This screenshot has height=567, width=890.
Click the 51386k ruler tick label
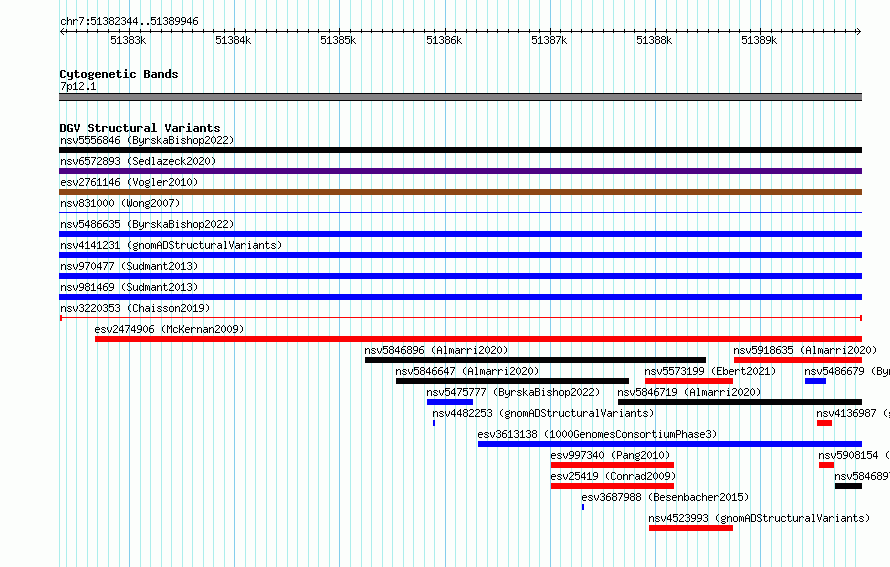pyautogui.click(x=444, y=40)
